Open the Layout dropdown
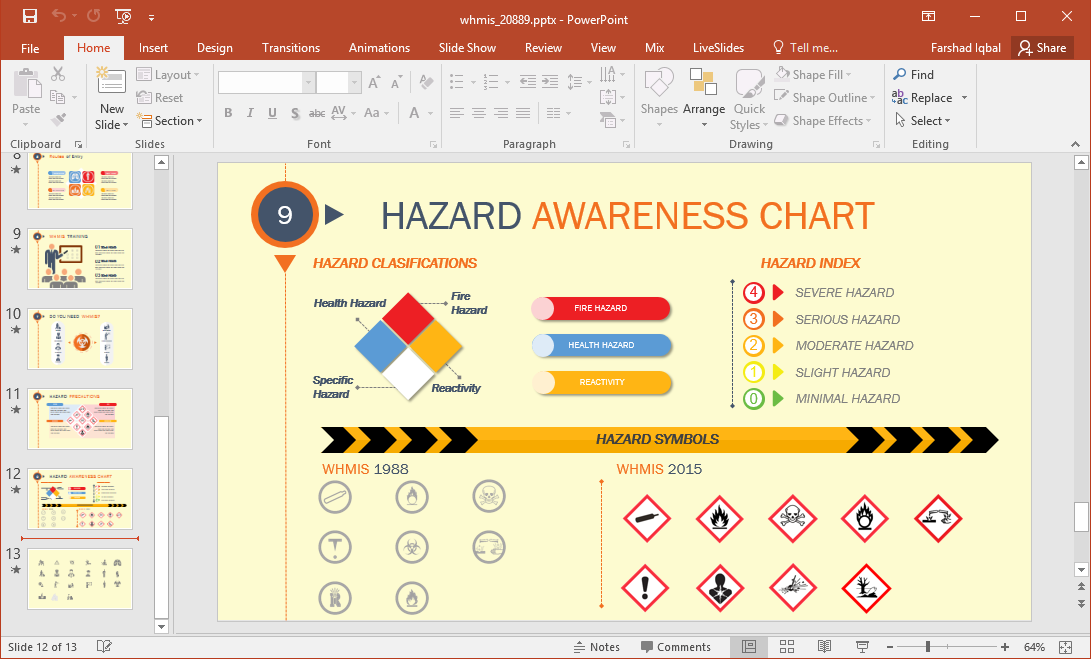This screenshot has height=659, width=1091. coord(170,74)
